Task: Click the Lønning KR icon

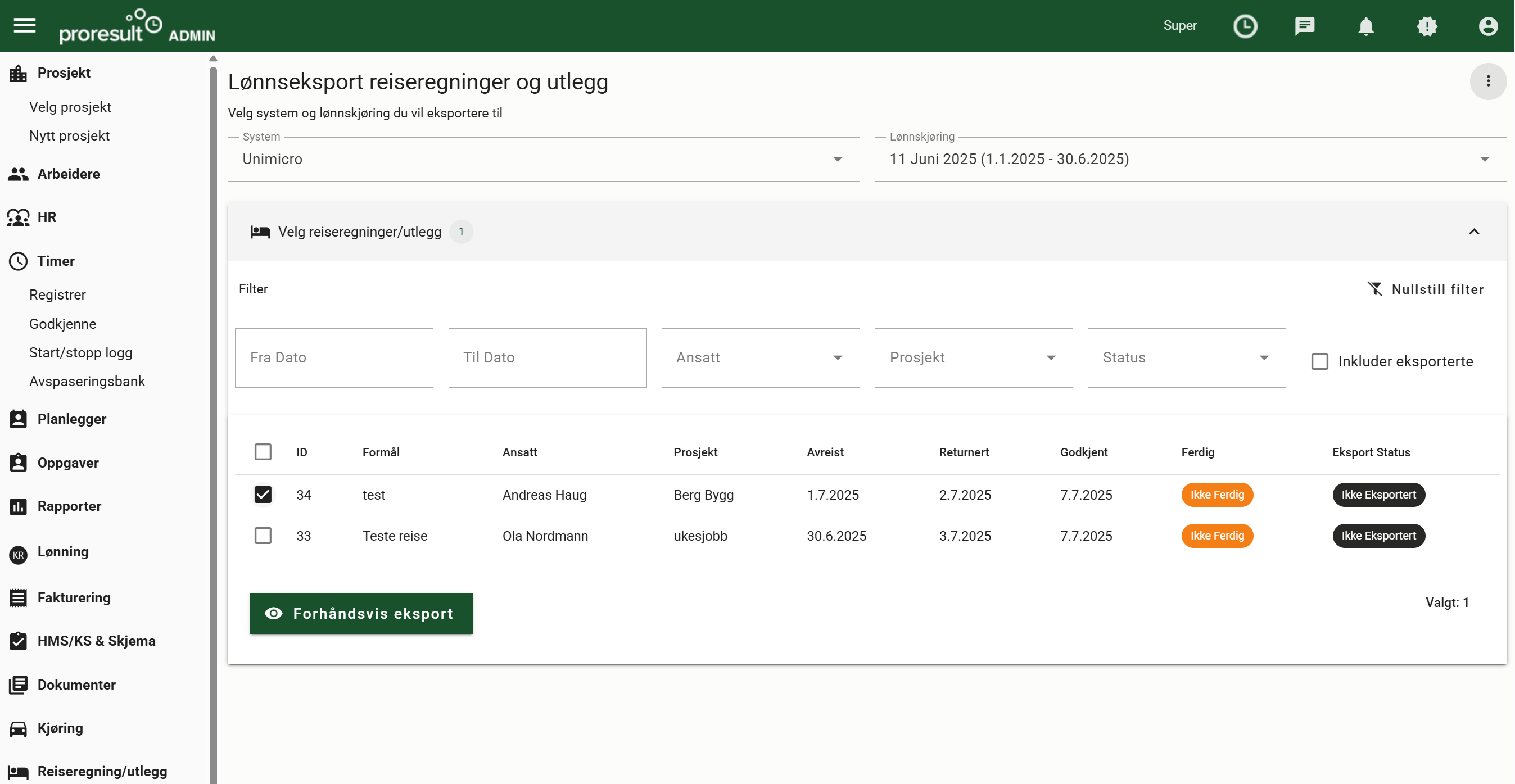Action: click(18, 555)
